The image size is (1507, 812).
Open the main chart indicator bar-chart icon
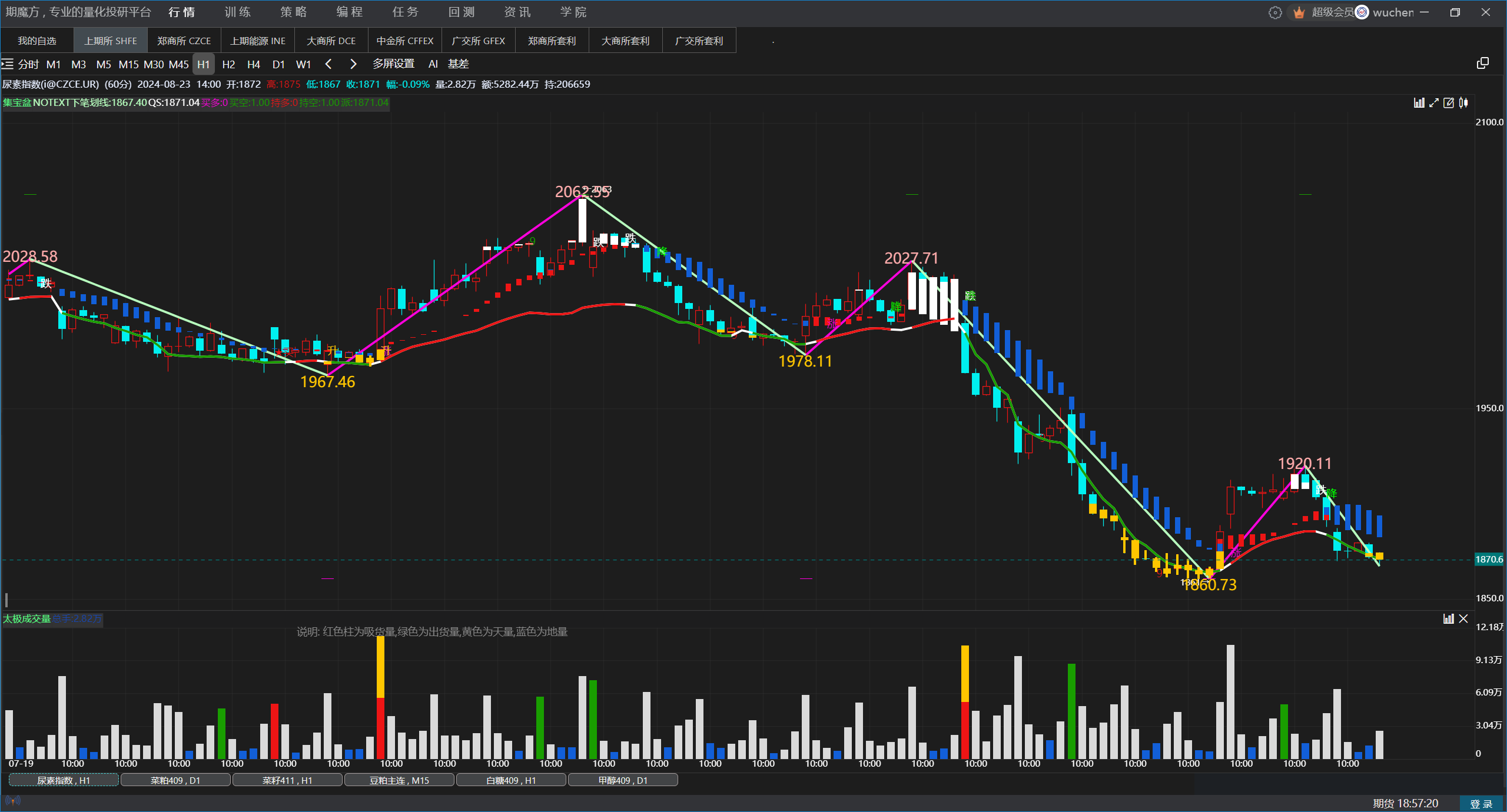[1419, 103]
